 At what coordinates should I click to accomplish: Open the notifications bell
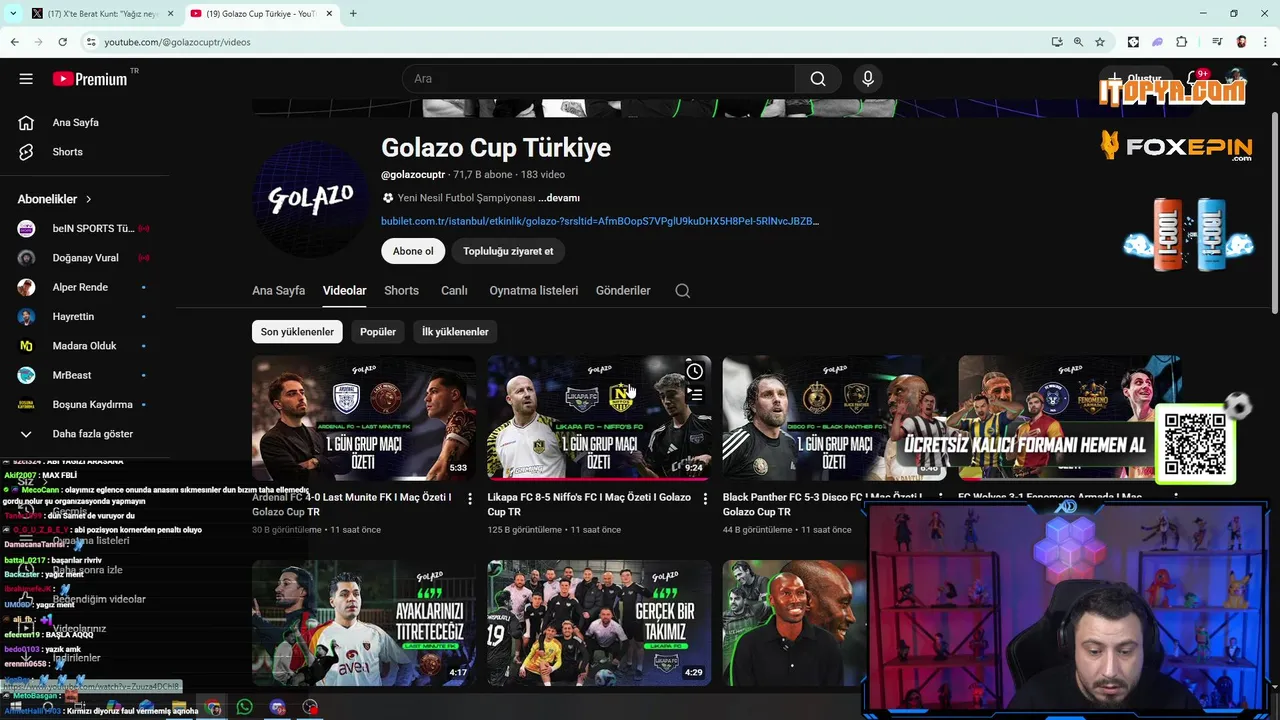coord(1193,79)
